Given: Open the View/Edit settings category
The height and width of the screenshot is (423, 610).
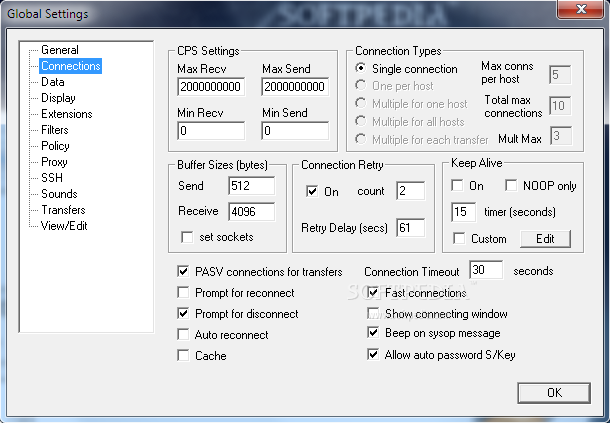Looking at the screenshot, I should (63, 226).
